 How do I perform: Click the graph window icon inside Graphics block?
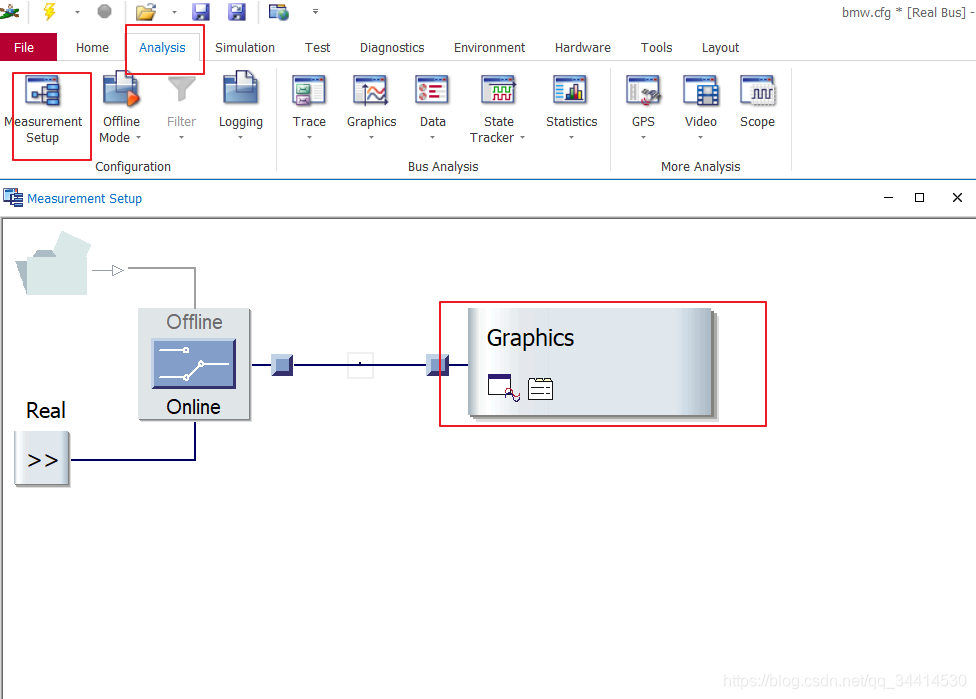[504, 388]
